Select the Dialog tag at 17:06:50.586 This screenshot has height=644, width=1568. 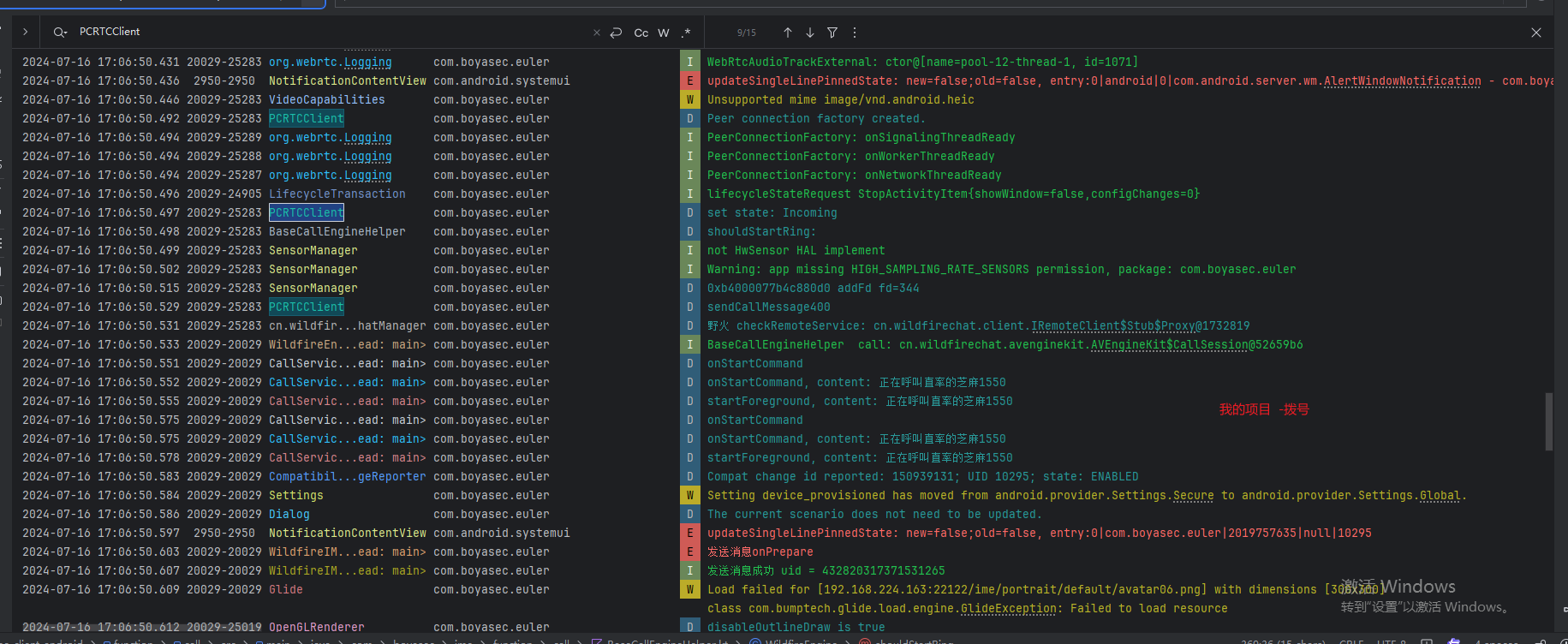(289, 514)
